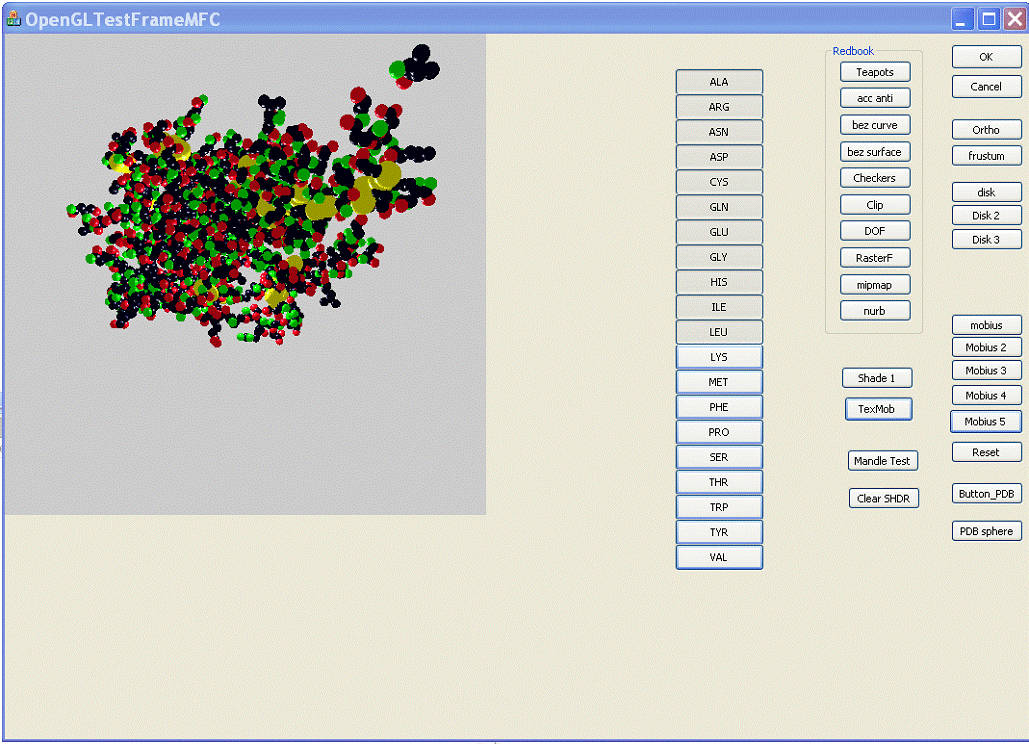Screen dimensions: 1029x744
Task: Render with the PDB sphere button
Action: (986, 531)
